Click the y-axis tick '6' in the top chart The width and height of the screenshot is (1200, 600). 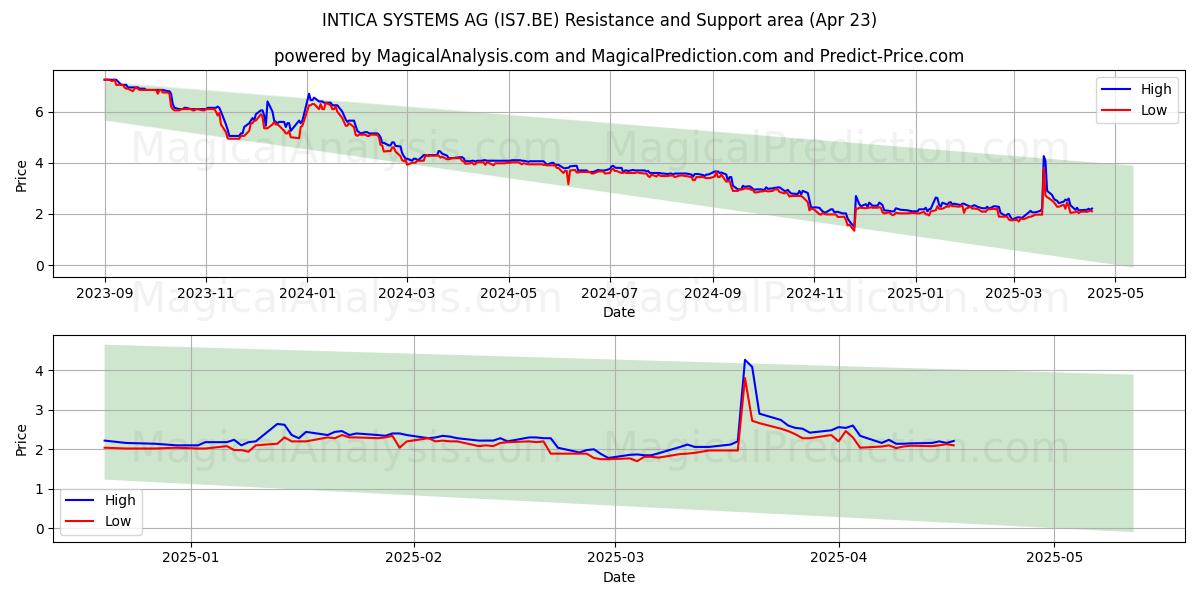40,112
